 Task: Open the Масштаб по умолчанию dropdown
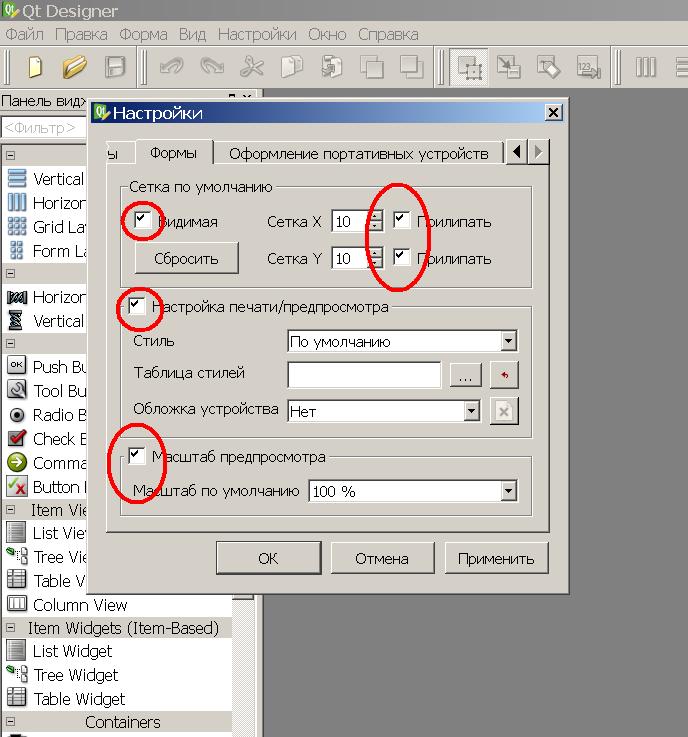tap(413, 491)
